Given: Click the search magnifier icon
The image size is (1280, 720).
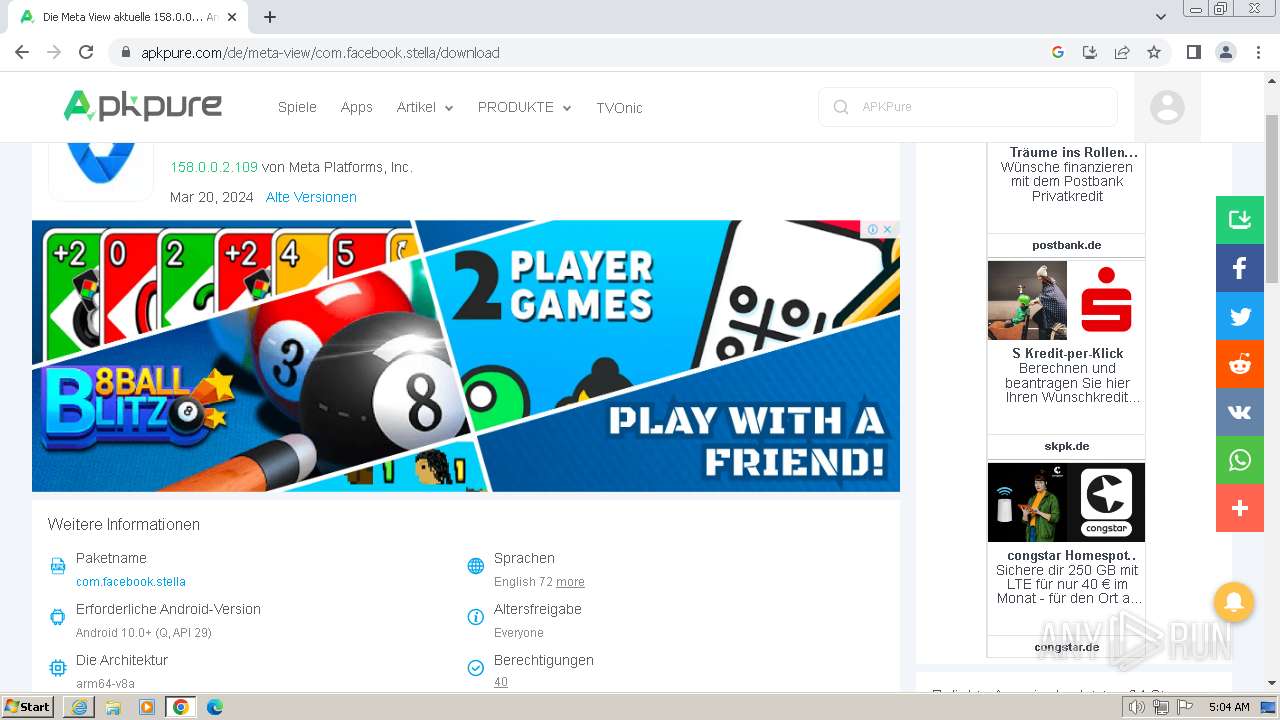Looking at the screenshot, I should [x=841, y=107].
